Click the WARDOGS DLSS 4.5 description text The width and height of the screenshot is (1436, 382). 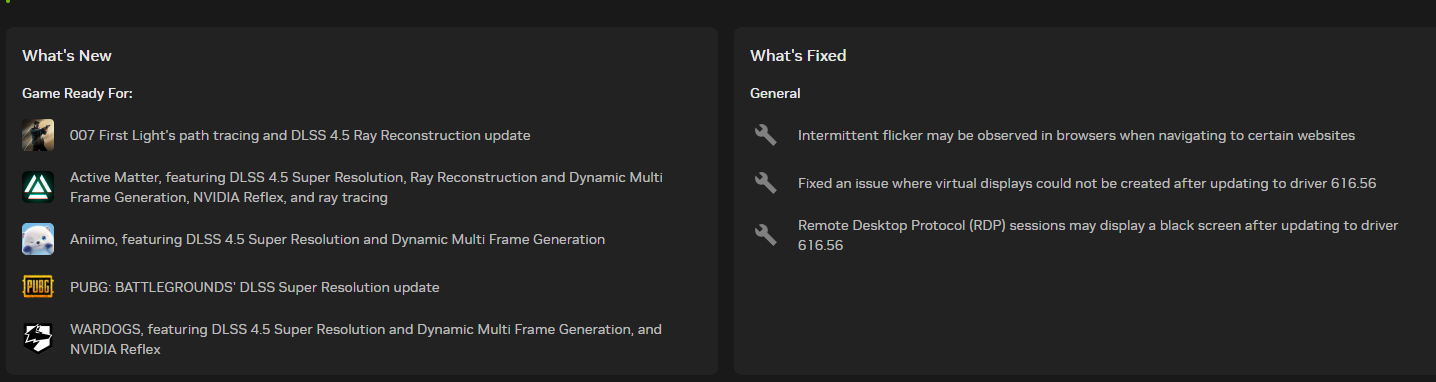pyautogui.click(x=366, y=339)
